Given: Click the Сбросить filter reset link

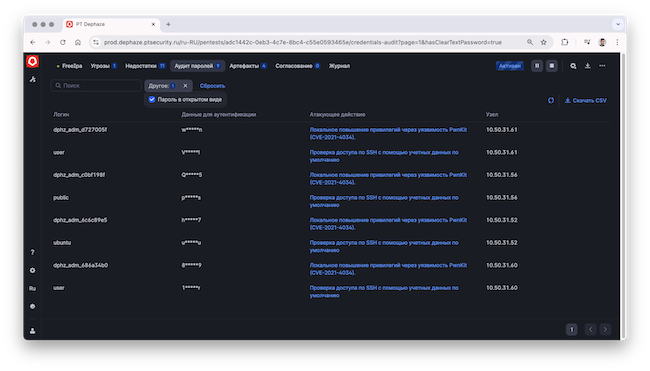Looking at the screenshot, I should [212, 86].
